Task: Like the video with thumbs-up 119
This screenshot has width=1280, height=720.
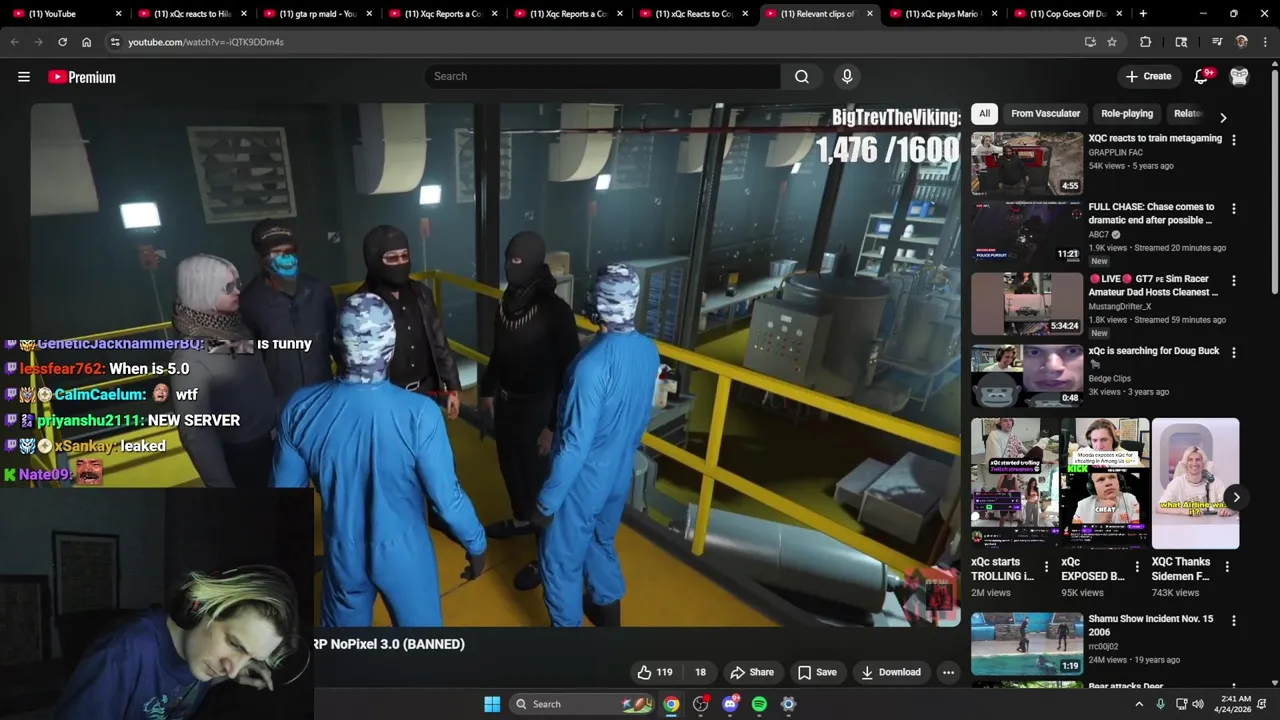Action: pos(655,672)
